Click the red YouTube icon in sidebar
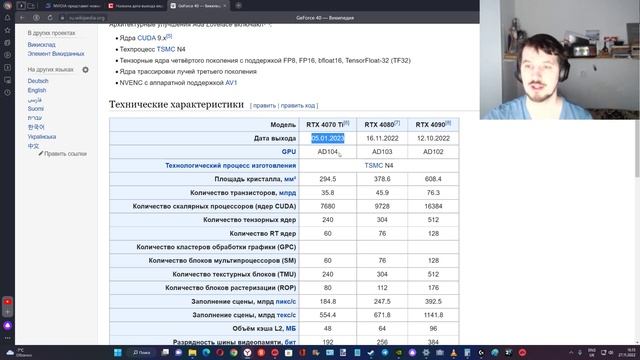The width and height of the screenshot is (640, 360). point(7,302)
